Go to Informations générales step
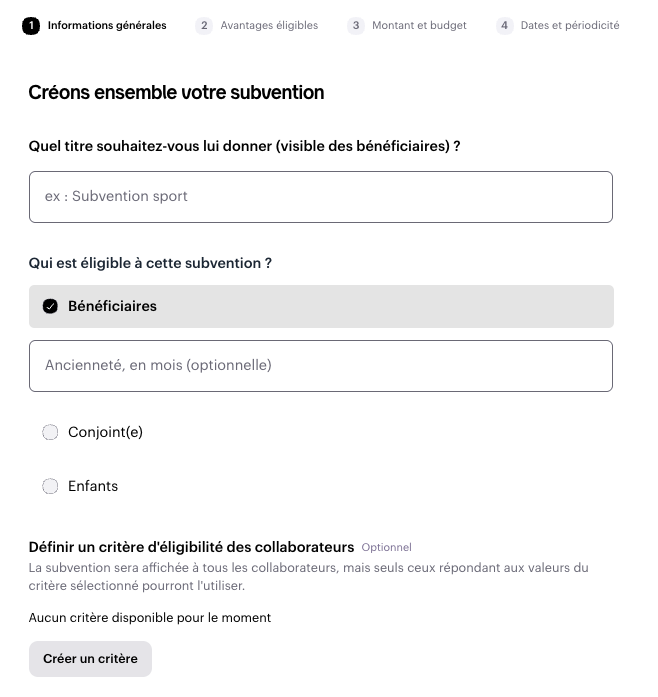This screenshot has width=658, height=697. coord(107,25)
